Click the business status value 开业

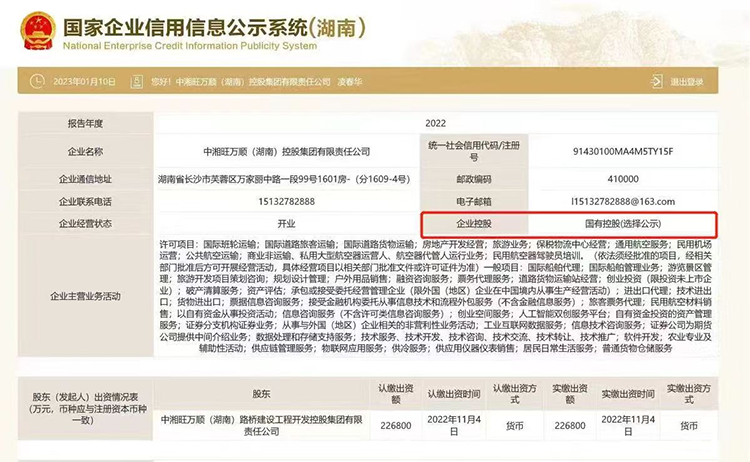[287, 223]
